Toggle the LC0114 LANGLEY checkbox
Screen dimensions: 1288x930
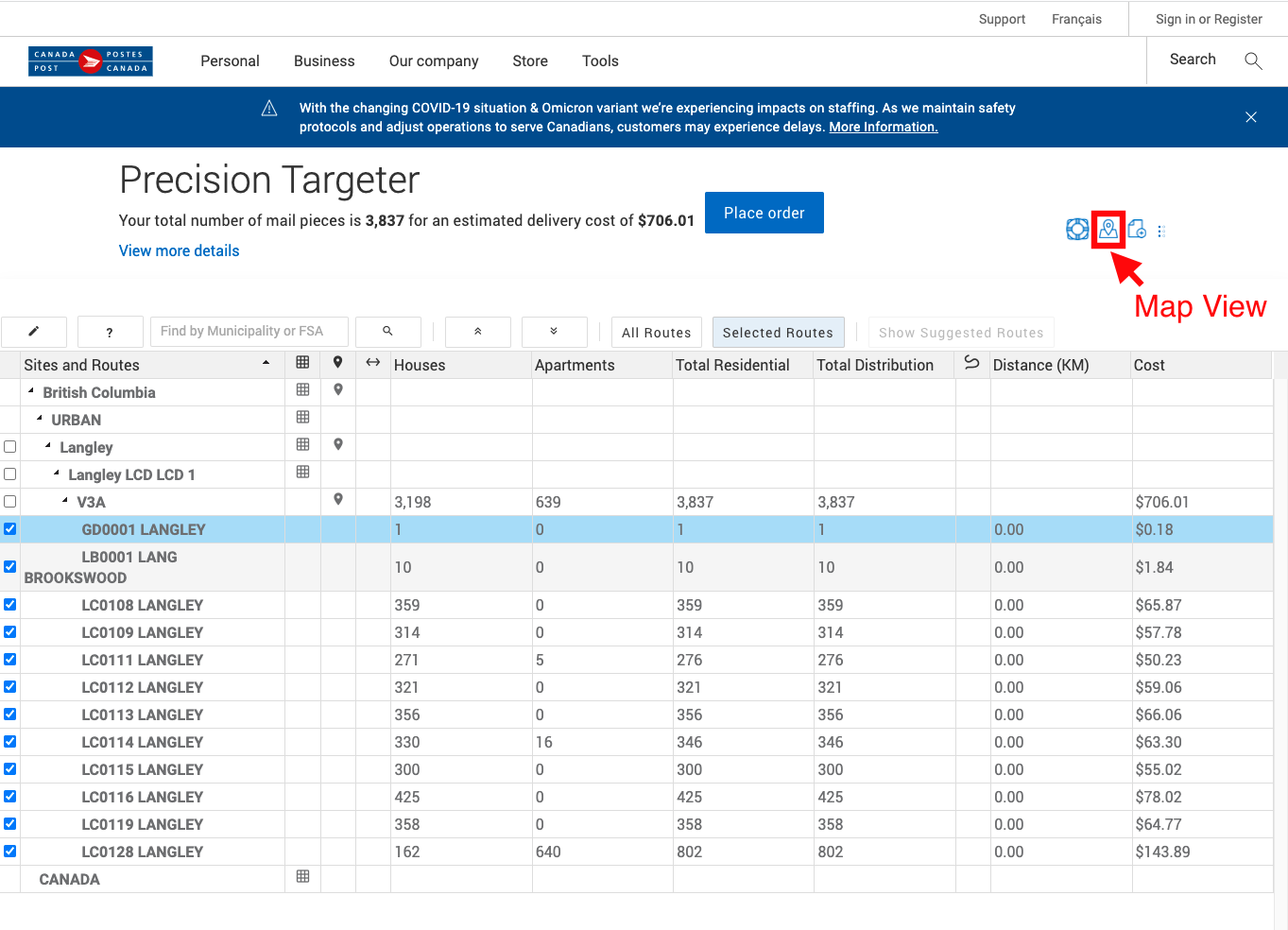click(x=10, y=742)
